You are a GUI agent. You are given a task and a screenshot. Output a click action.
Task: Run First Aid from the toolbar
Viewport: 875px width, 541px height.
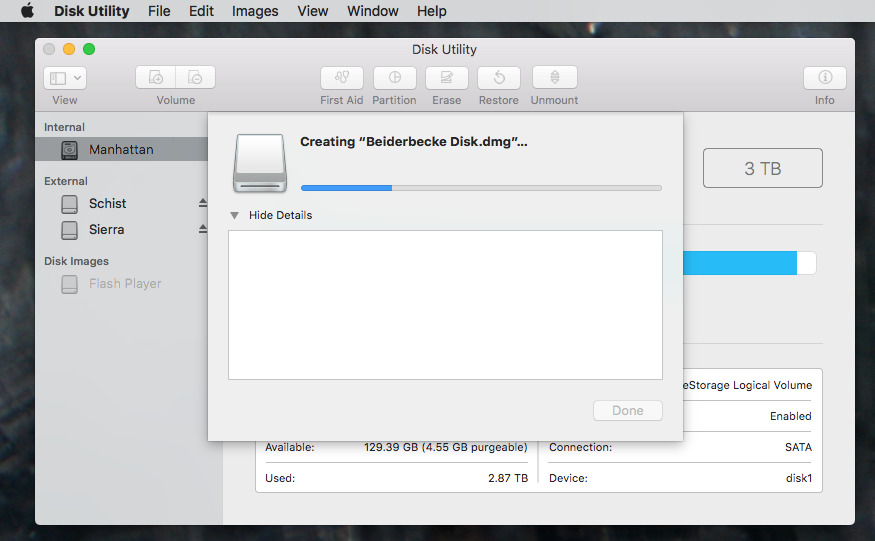pos(342,78)
